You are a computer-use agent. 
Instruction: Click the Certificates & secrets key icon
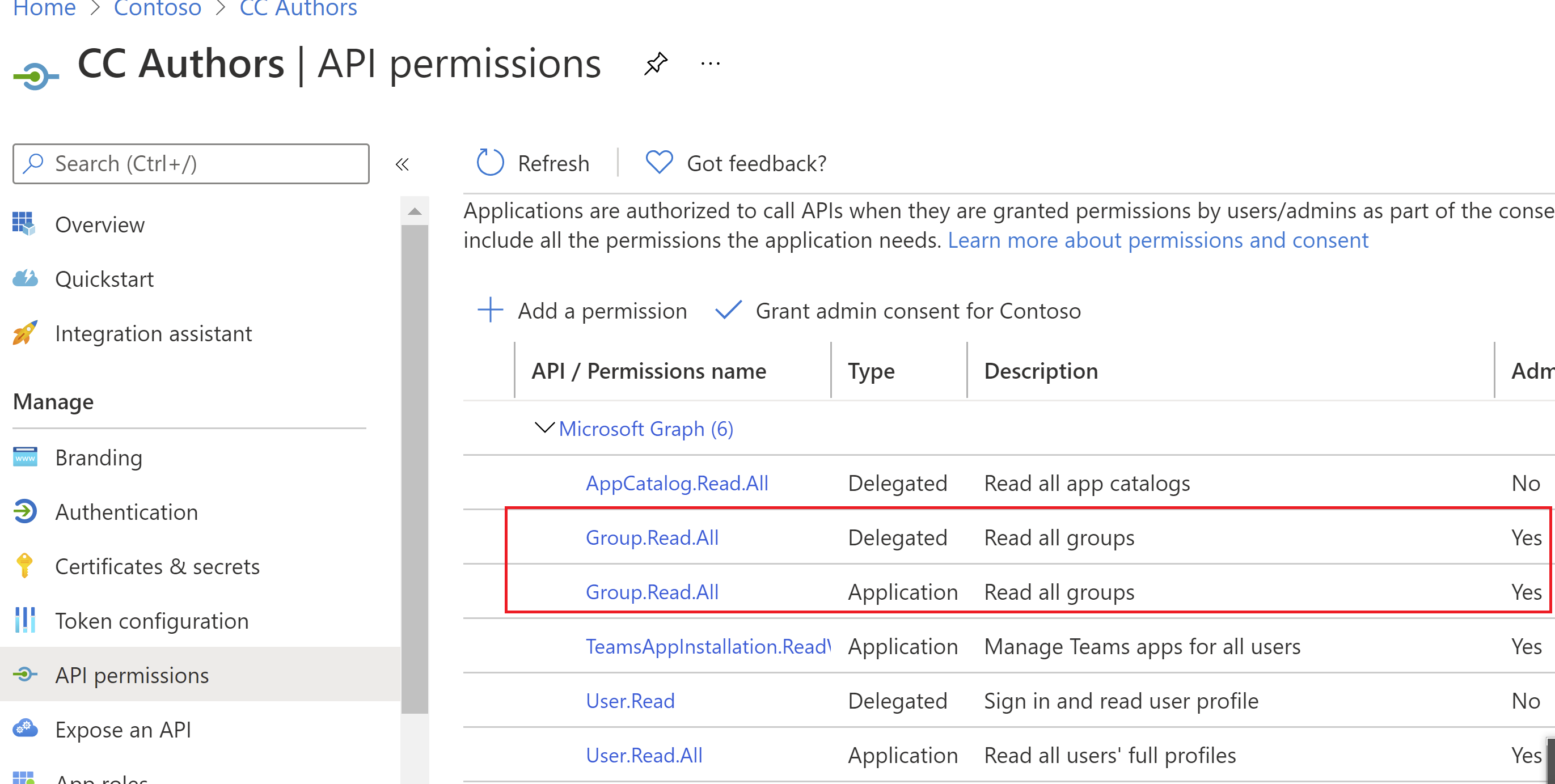[25, 566]
